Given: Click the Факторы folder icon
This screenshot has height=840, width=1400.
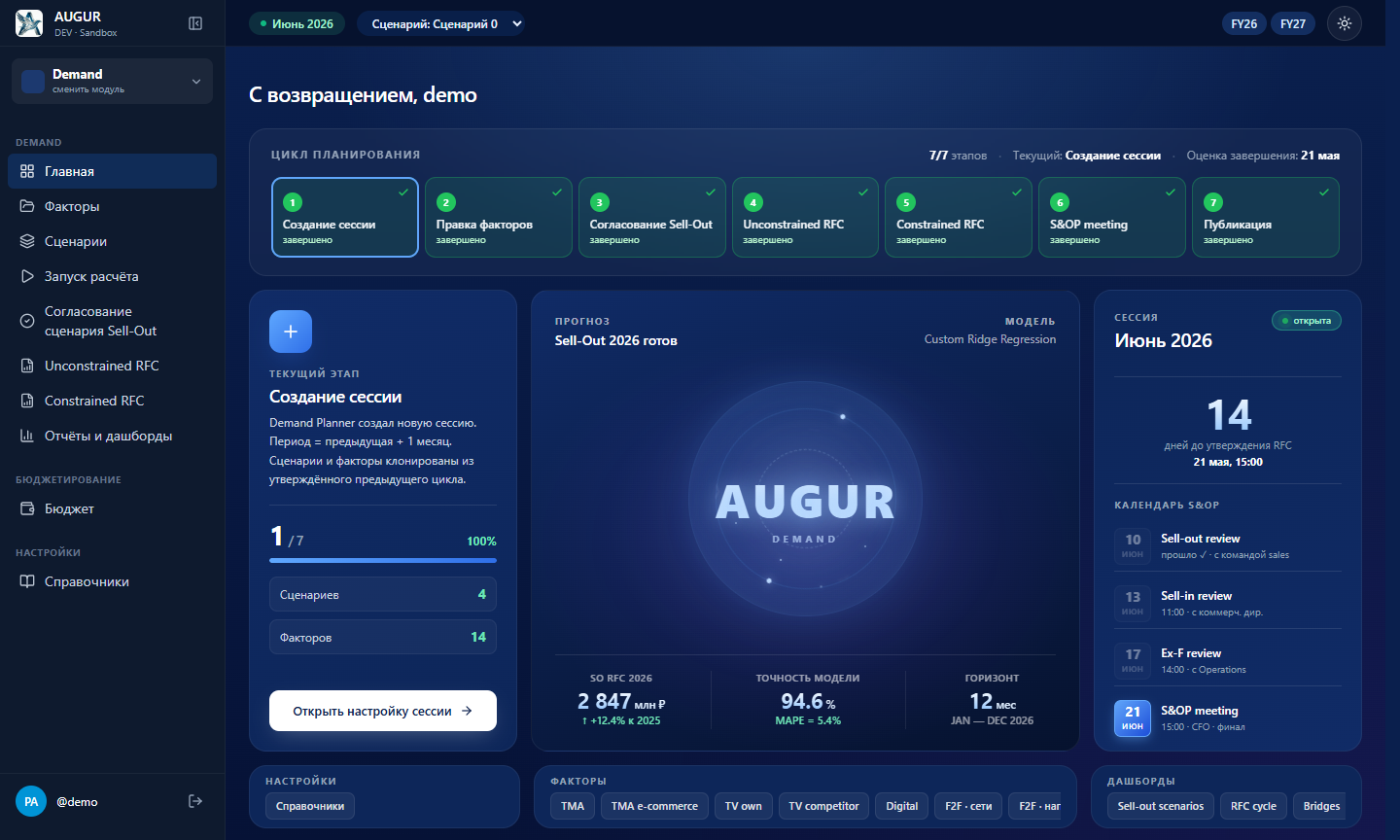Looking at the screenshot, I should tap(27, 206).
